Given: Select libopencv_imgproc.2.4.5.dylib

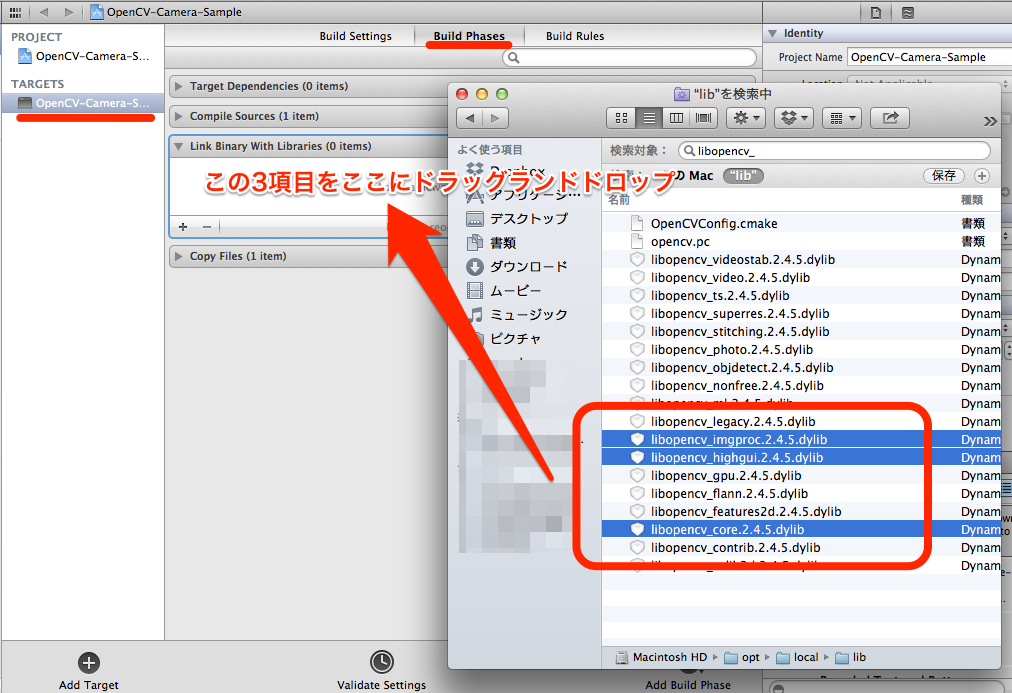Looking at the screenshot, I should 801,439.
